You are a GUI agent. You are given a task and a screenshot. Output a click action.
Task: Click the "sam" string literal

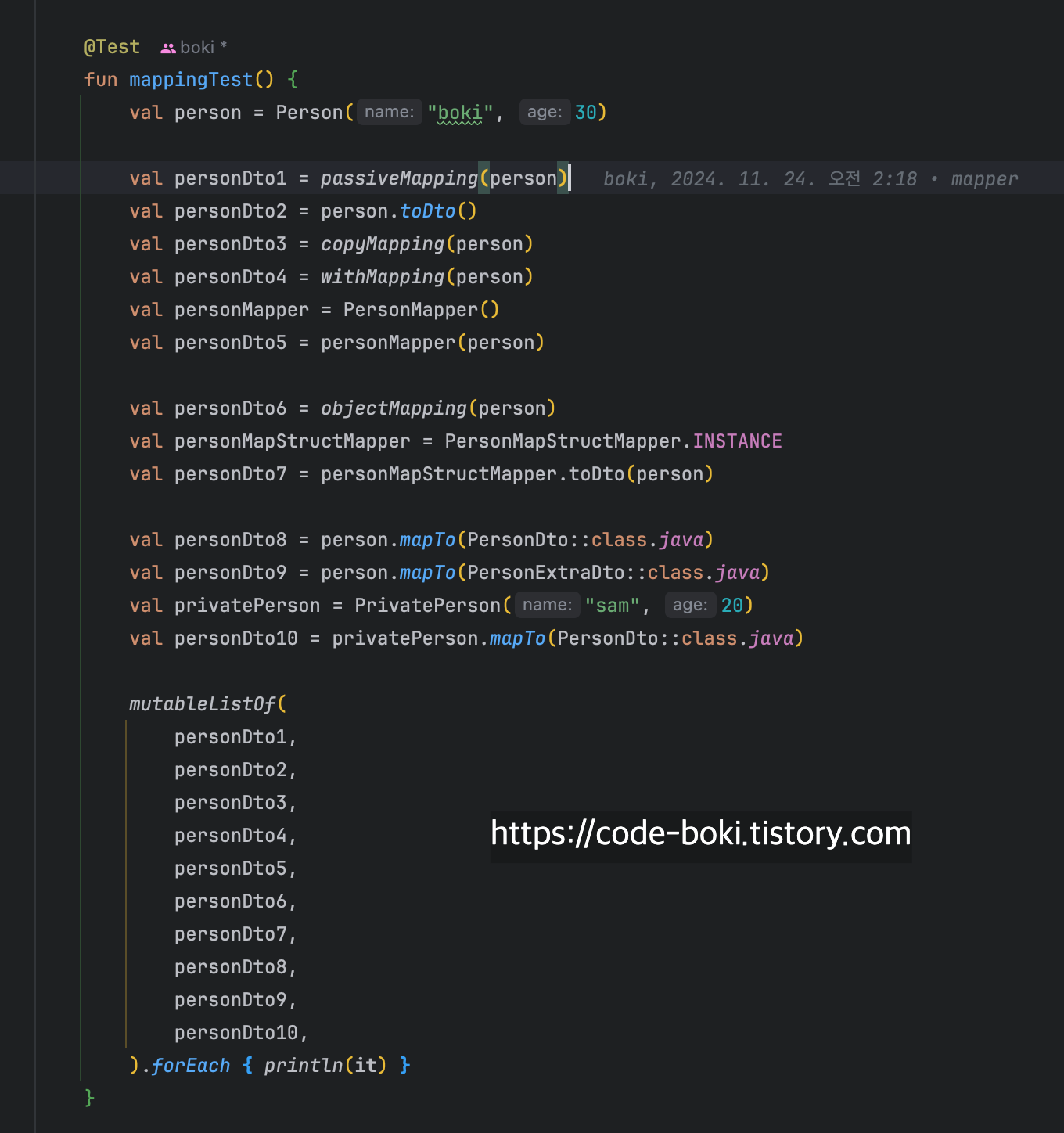pyautogui.click(x=613, y=606)
